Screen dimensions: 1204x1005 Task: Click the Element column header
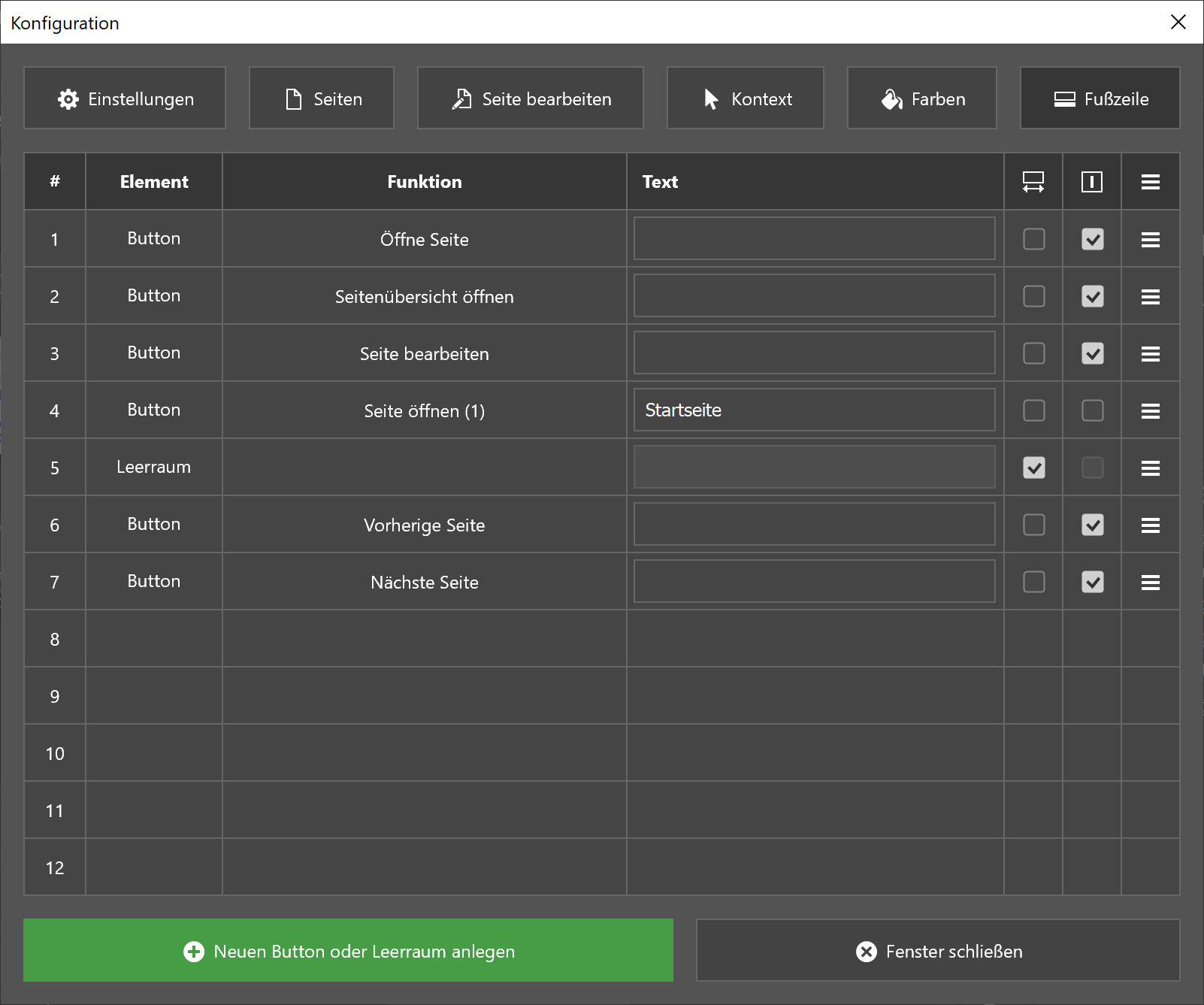click(154, 182)
